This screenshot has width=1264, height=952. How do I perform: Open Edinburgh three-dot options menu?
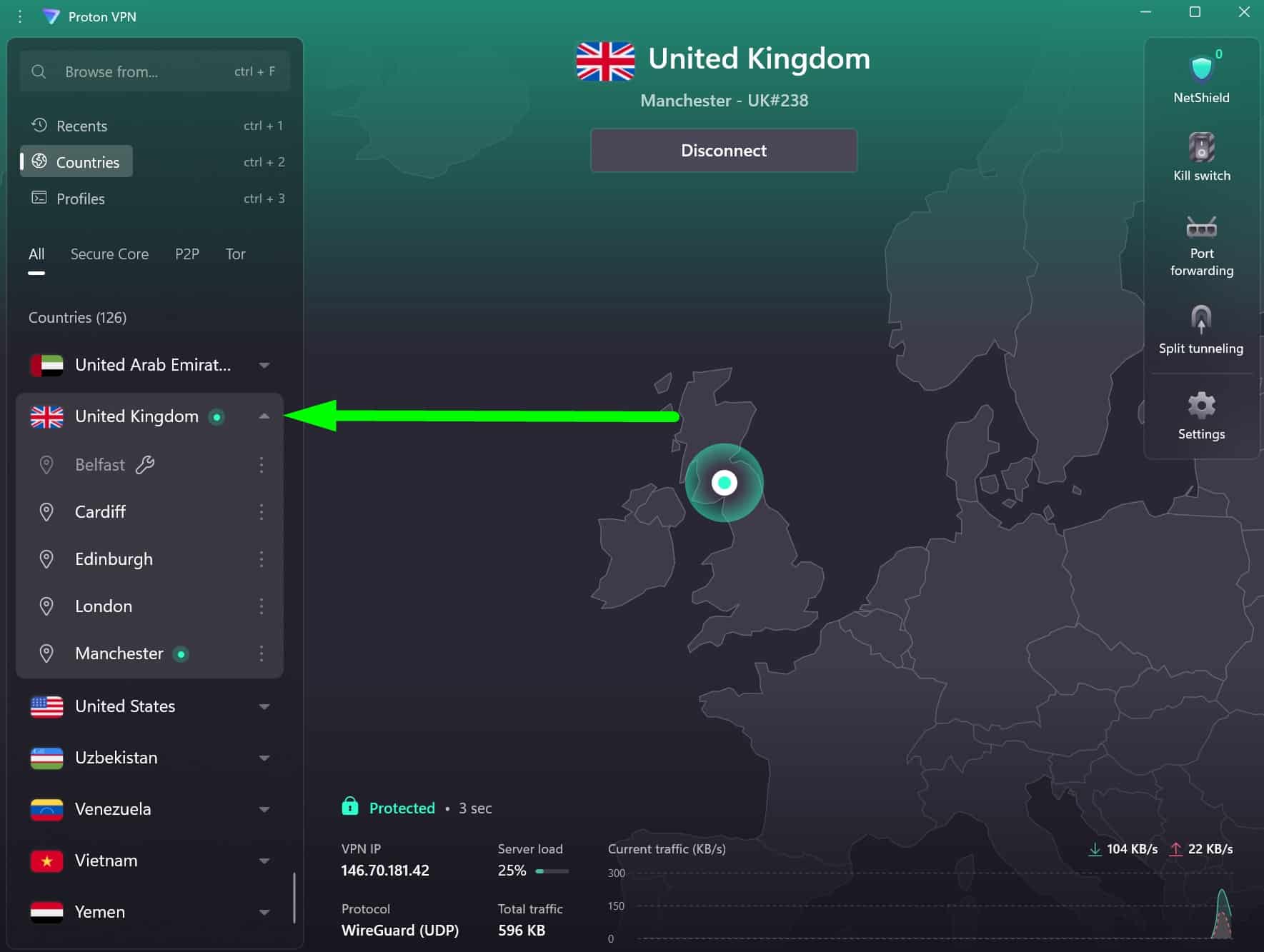pyautogui.click(x=262, y=559)
